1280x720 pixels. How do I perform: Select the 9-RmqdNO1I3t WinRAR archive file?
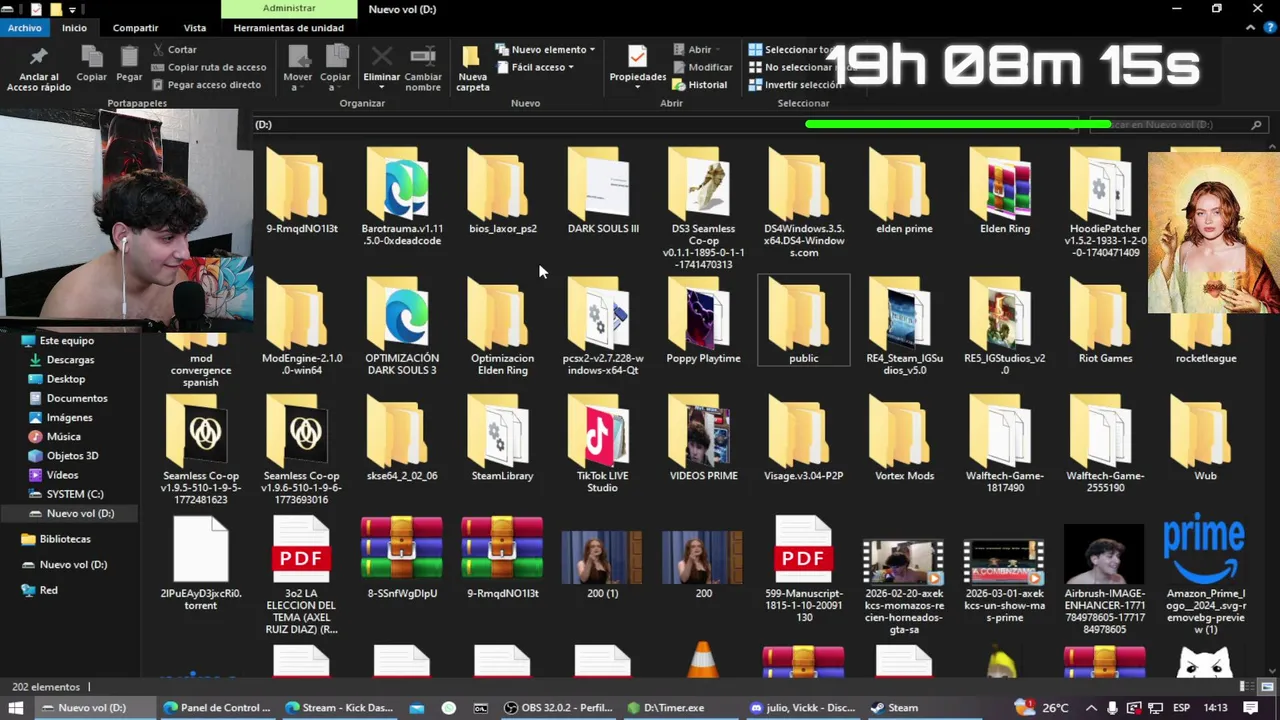click(x=502, y=557)
